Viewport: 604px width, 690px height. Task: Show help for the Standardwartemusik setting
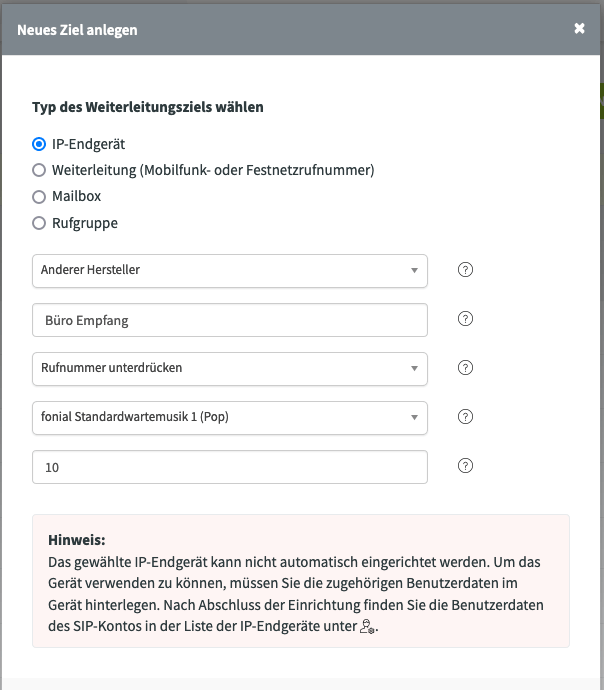465,417
